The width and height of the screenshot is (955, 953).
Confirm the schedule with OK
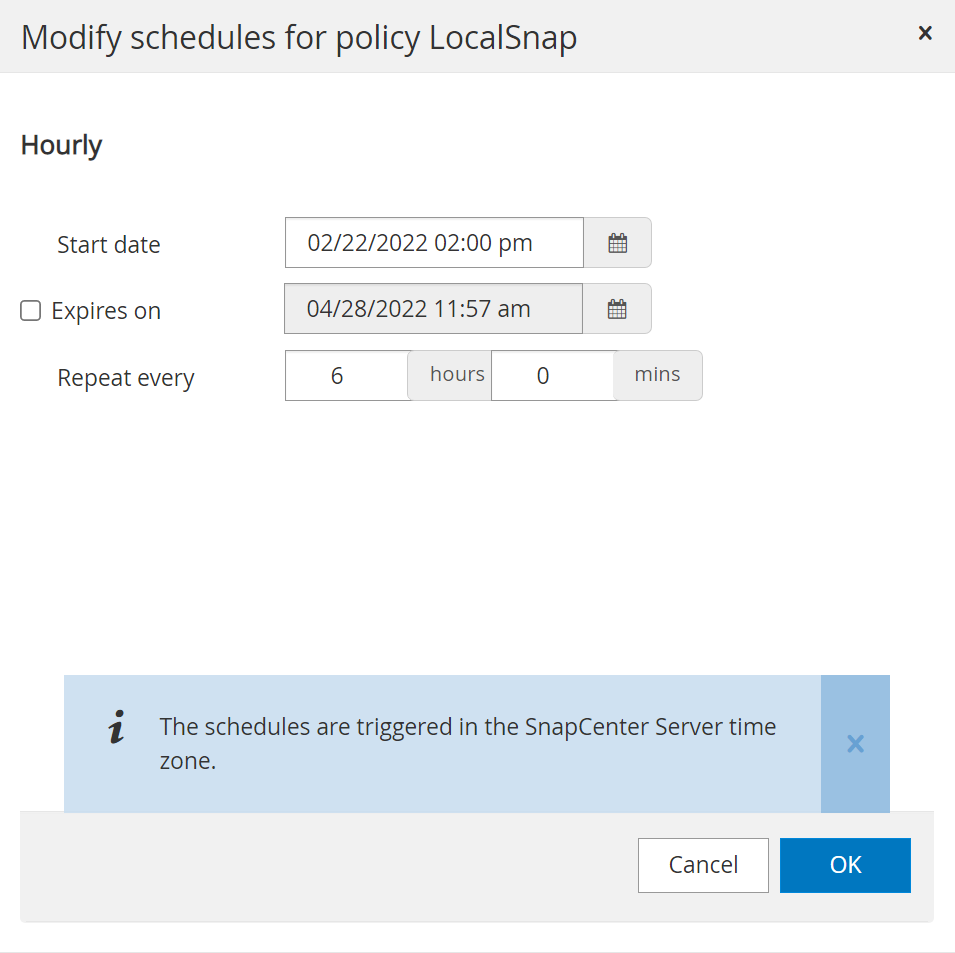pos(845,865)
